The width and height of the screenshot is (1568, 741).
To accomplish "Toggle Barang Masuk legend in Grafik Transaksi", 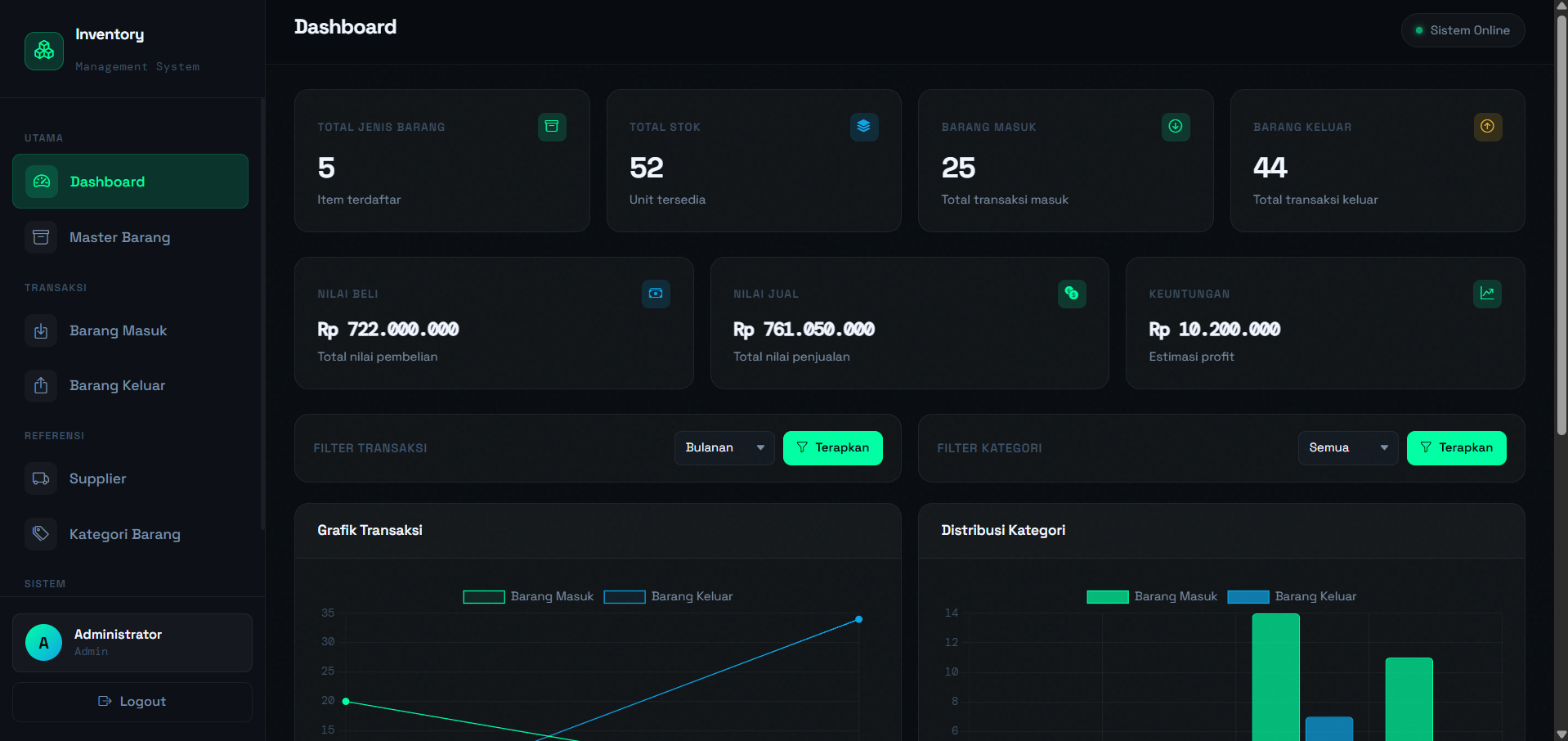I will [x=528, y=596].
